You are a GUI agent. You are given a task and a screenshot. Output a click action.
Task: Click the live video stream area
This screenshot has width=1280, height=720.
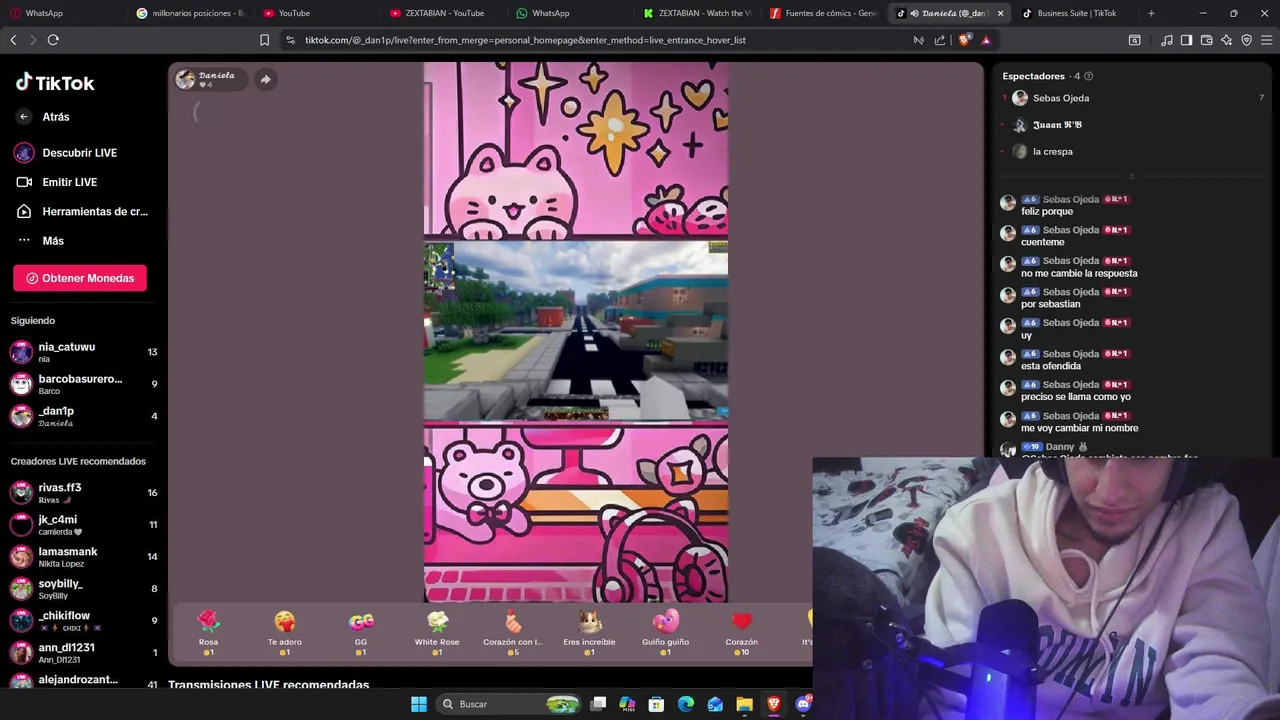click(576, 332)
